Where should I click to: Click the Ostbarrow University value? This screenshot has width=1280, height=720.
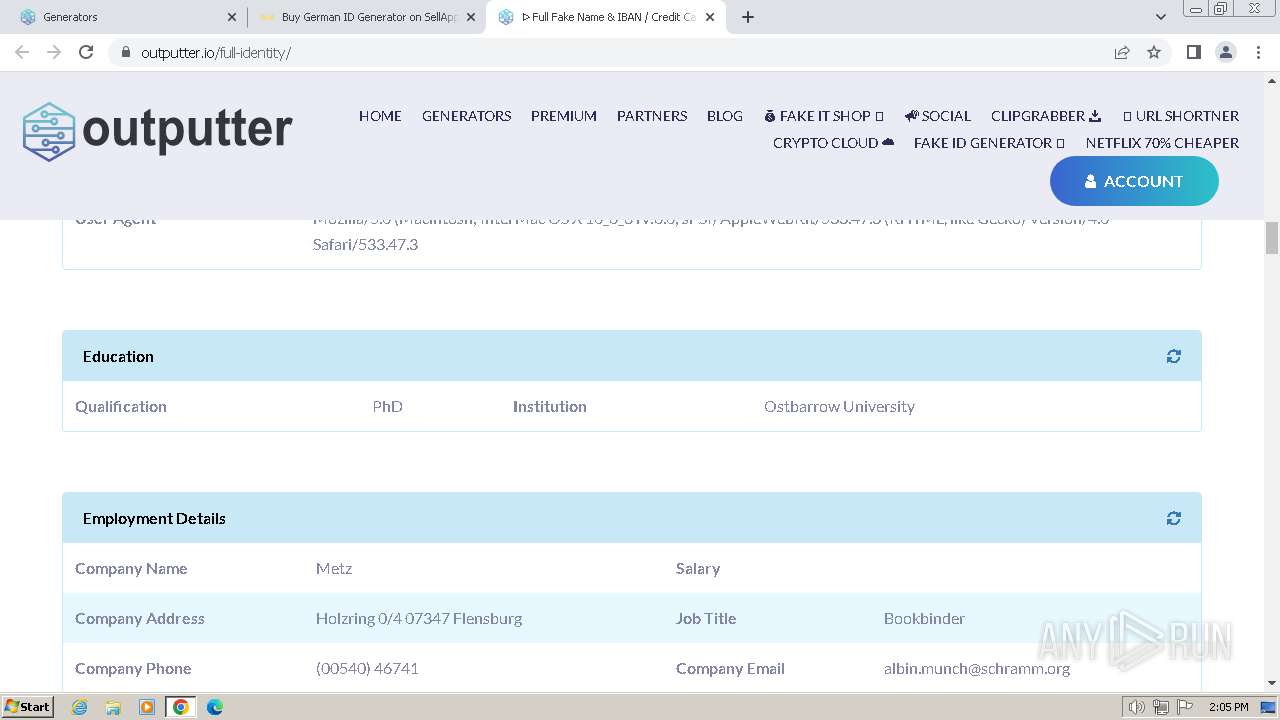839,406
